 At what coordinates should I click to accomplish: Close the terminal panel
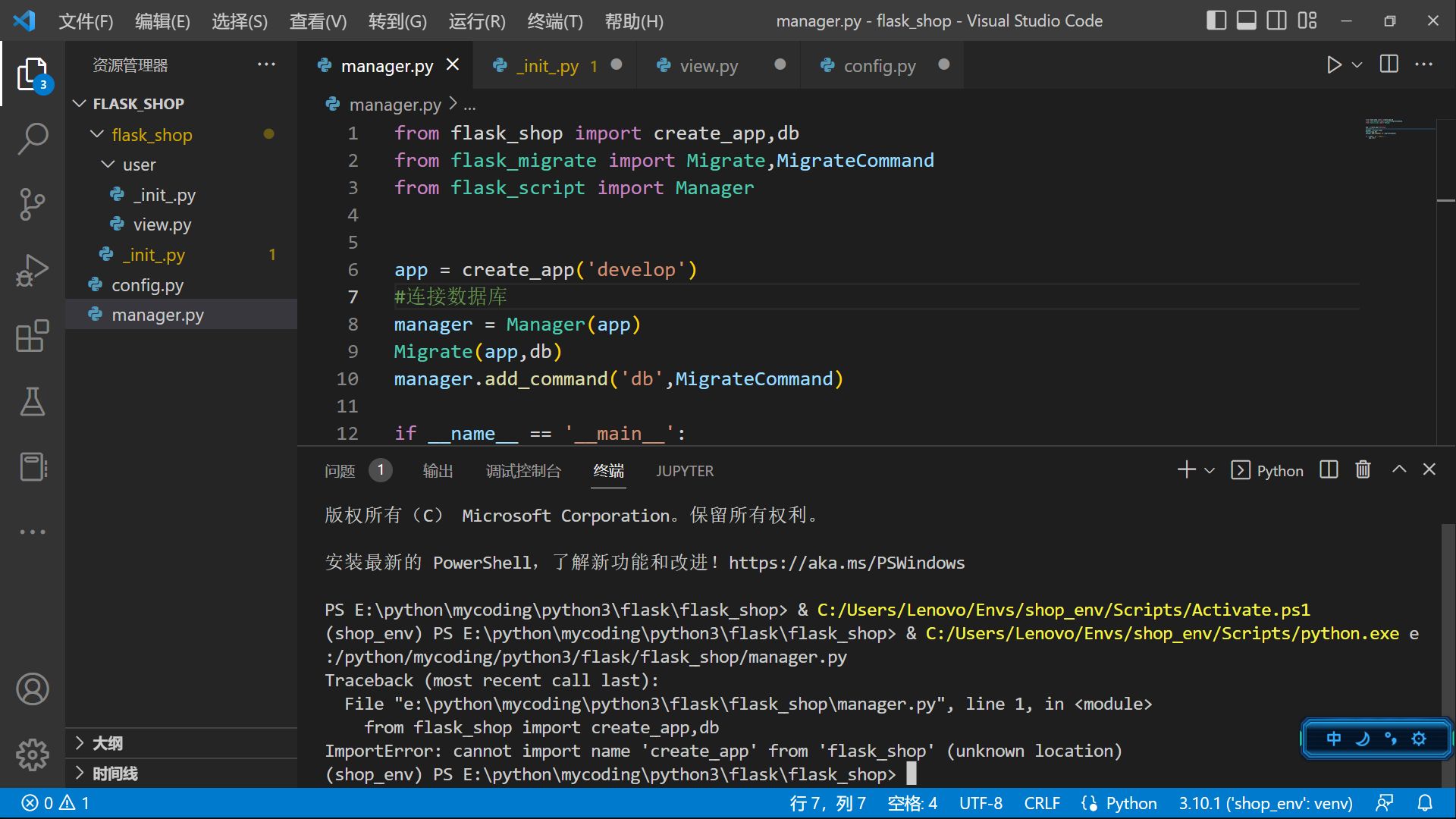click(1429, 470)
